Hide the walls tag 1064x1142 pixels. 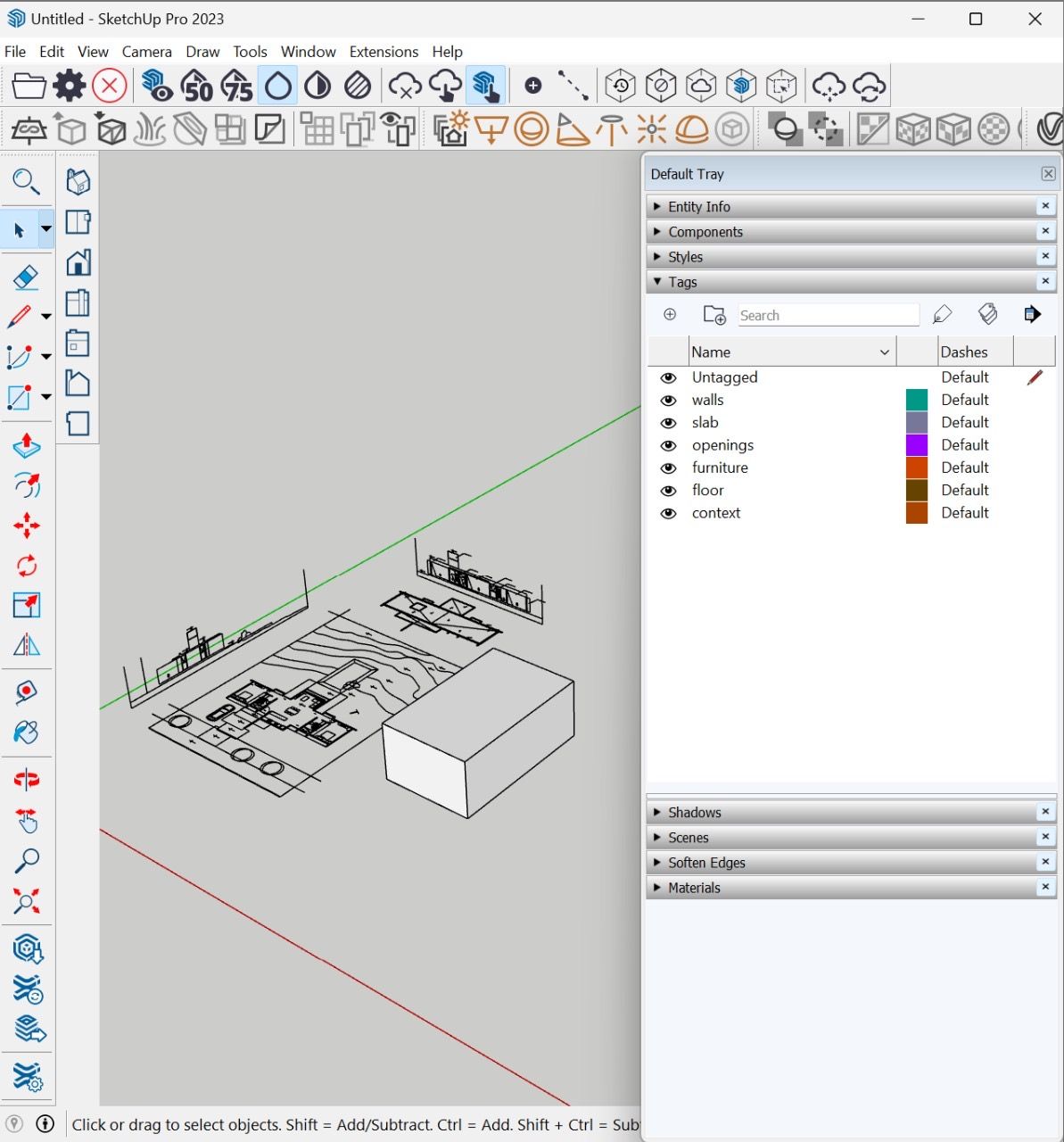click(x=668, y=400)
